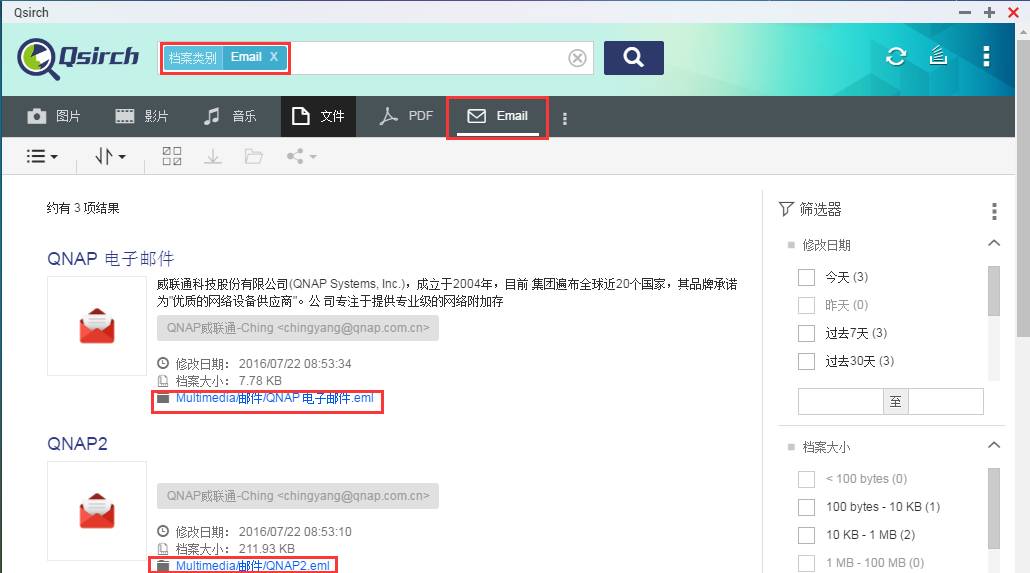This screenshot has width=1030, height=573.
Task: Collapse the 档案大小 filter section
Action: (994, 446)
